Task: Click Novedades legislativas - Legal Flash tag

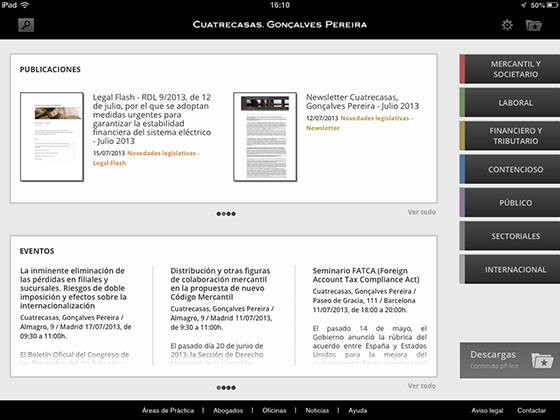Action: (x=146, y=158)
